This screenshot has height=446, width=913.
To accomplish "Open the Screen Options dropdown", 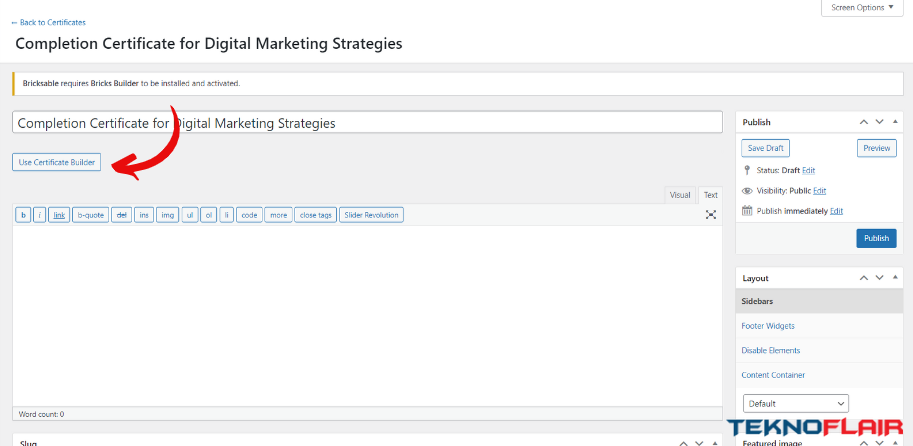I will [862, 8].
